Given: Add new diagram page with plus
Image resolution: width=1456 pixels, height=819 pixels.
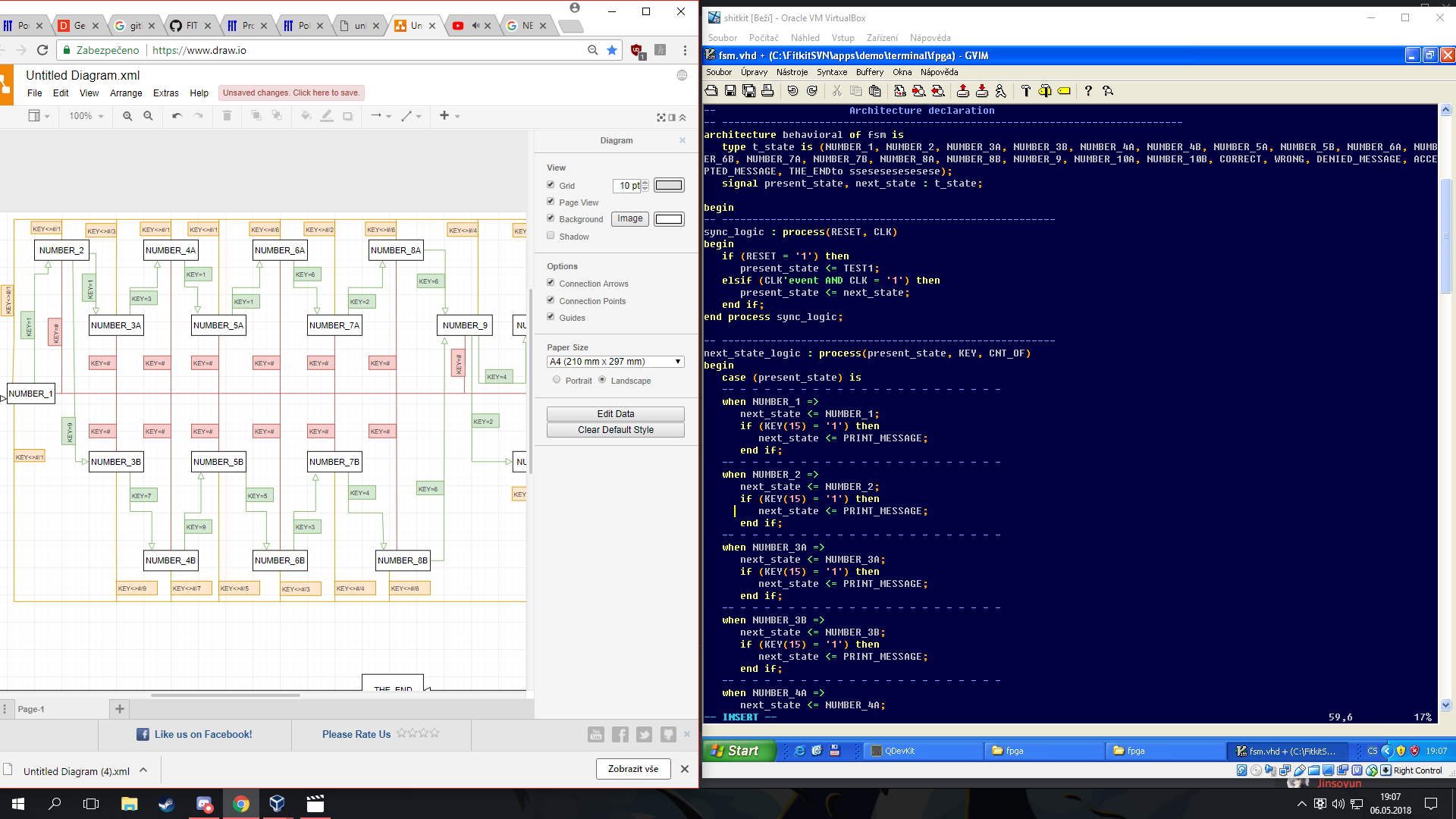Looking at the screenshot, I should coord(119,709).
